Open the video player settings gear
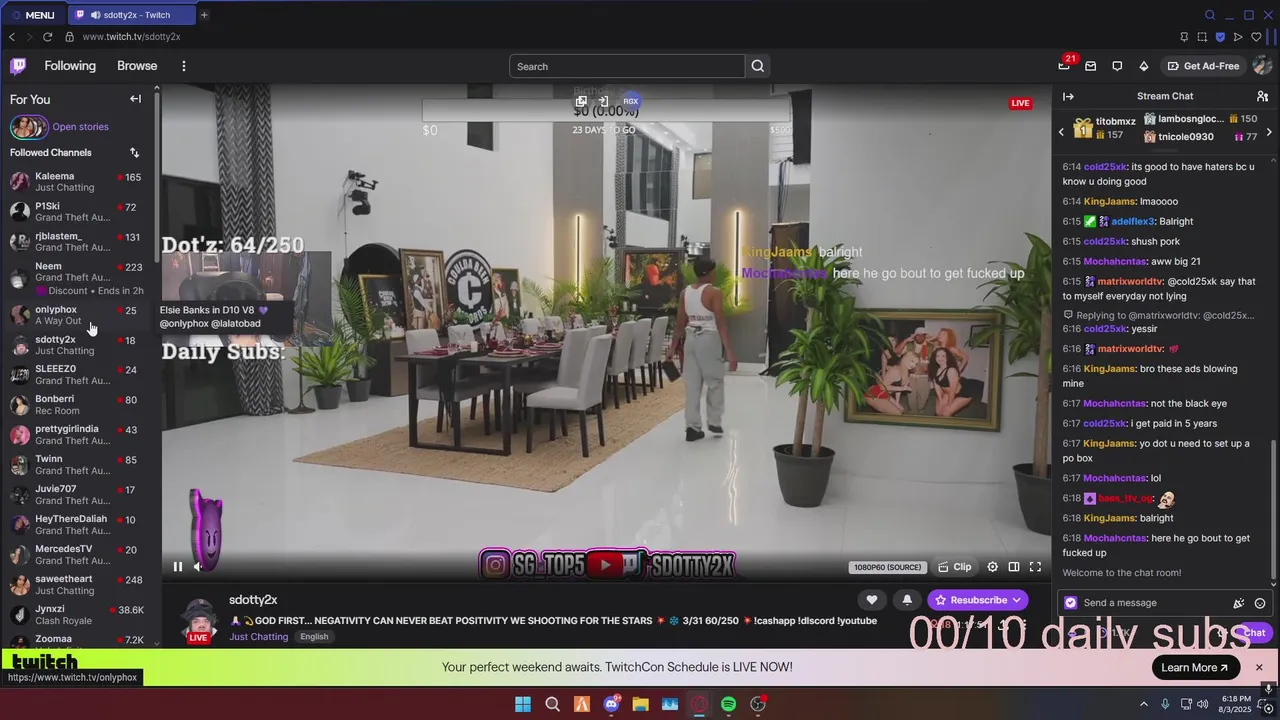Screen dimensions: 1280x720 pos(992,567)
